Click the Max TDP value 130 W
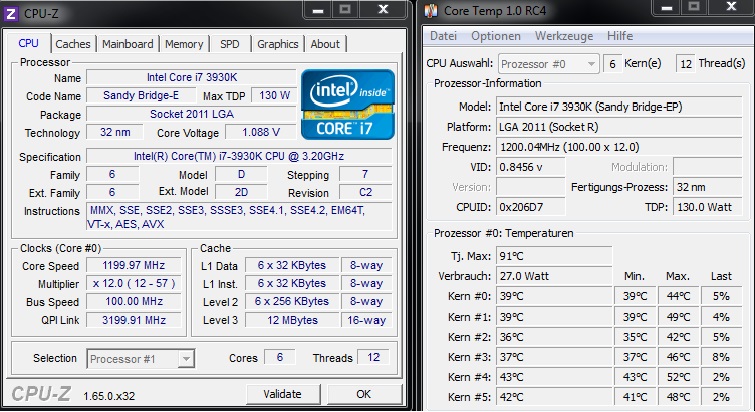This screenshot has width=755, height=412. click(274, 95)
